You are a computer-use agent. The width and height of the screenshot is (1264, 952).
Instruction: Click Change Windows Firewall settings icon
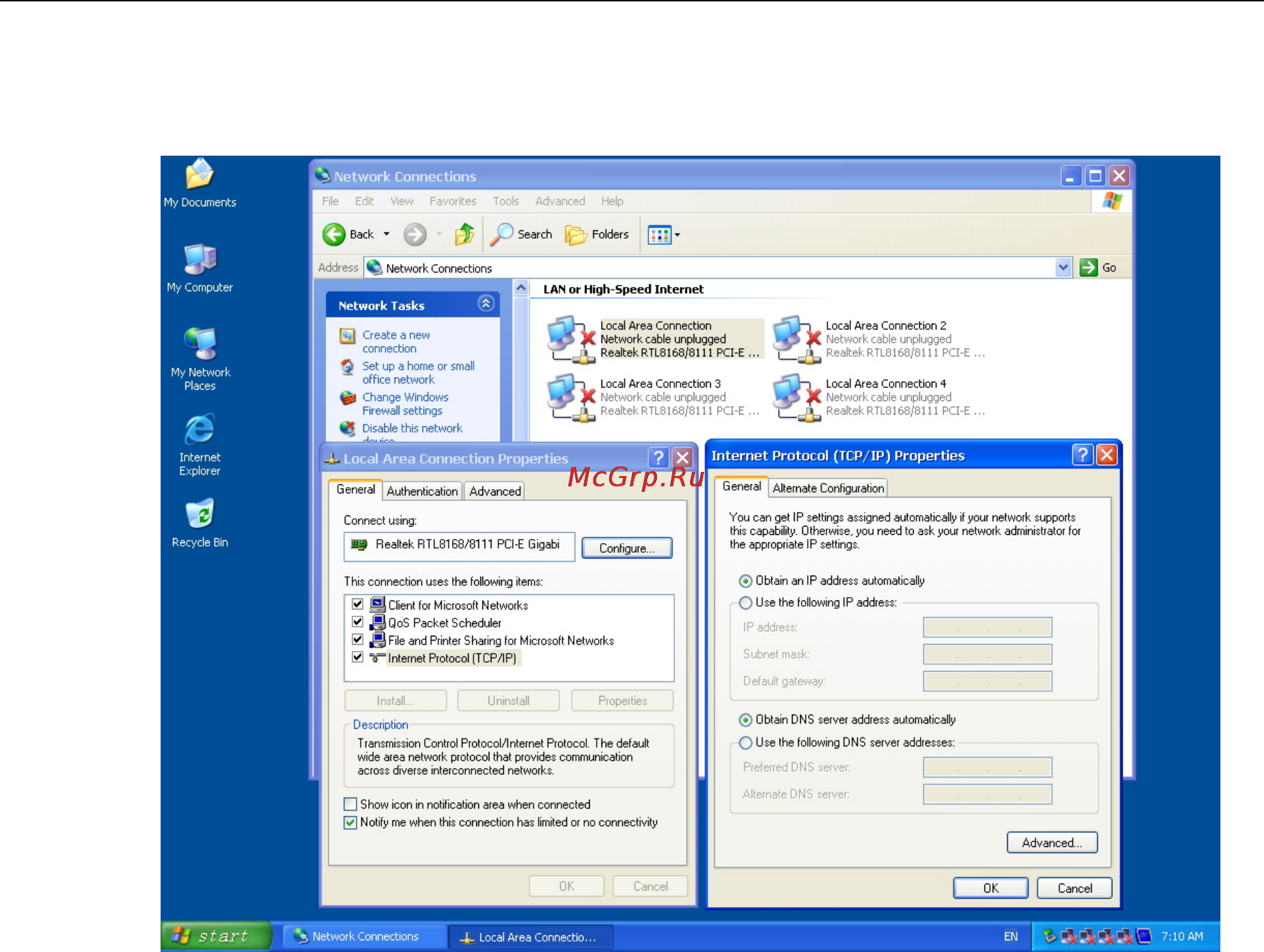(347, 398)
